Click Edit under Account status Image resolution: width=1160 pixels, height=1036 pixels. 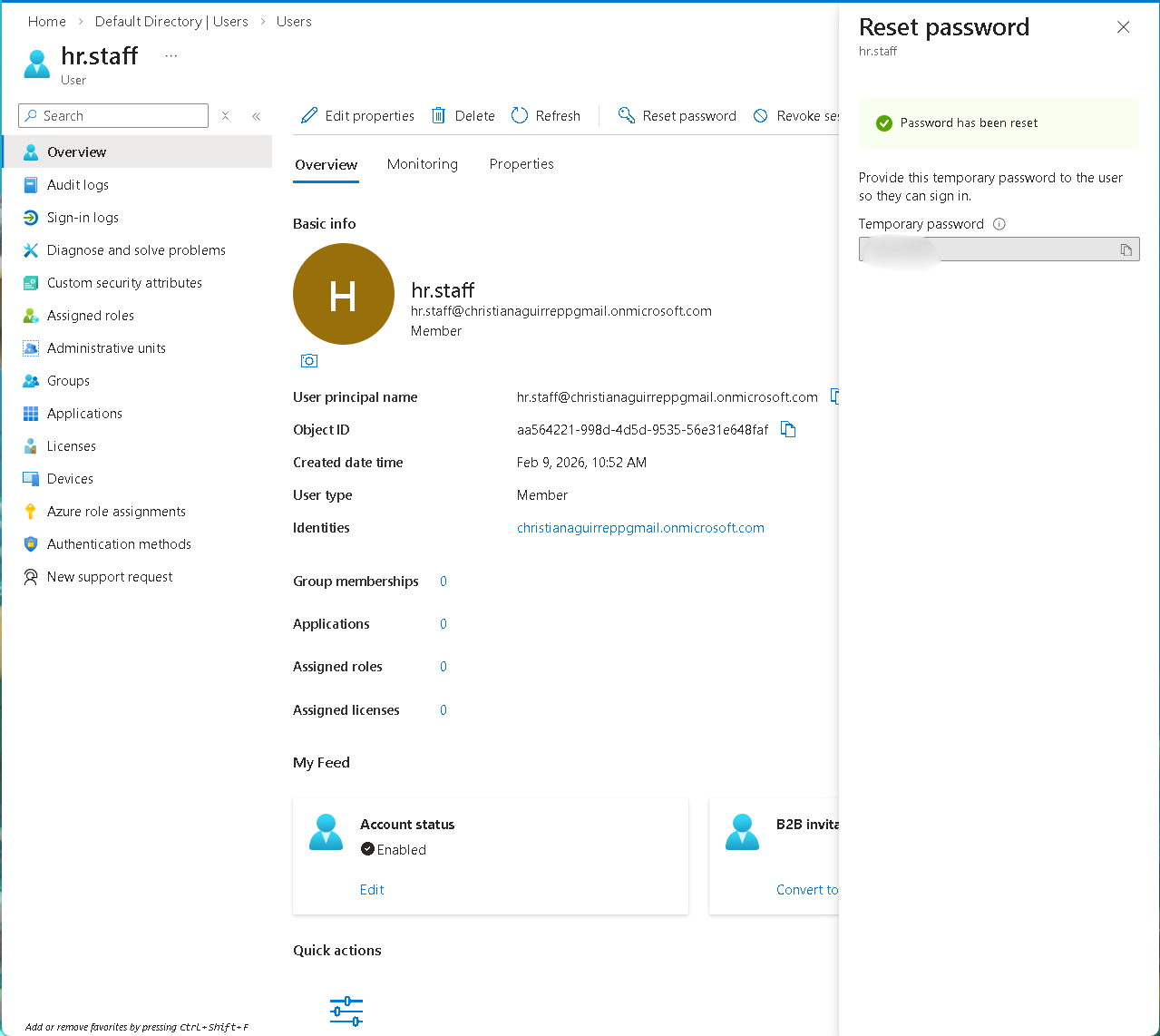372,889
